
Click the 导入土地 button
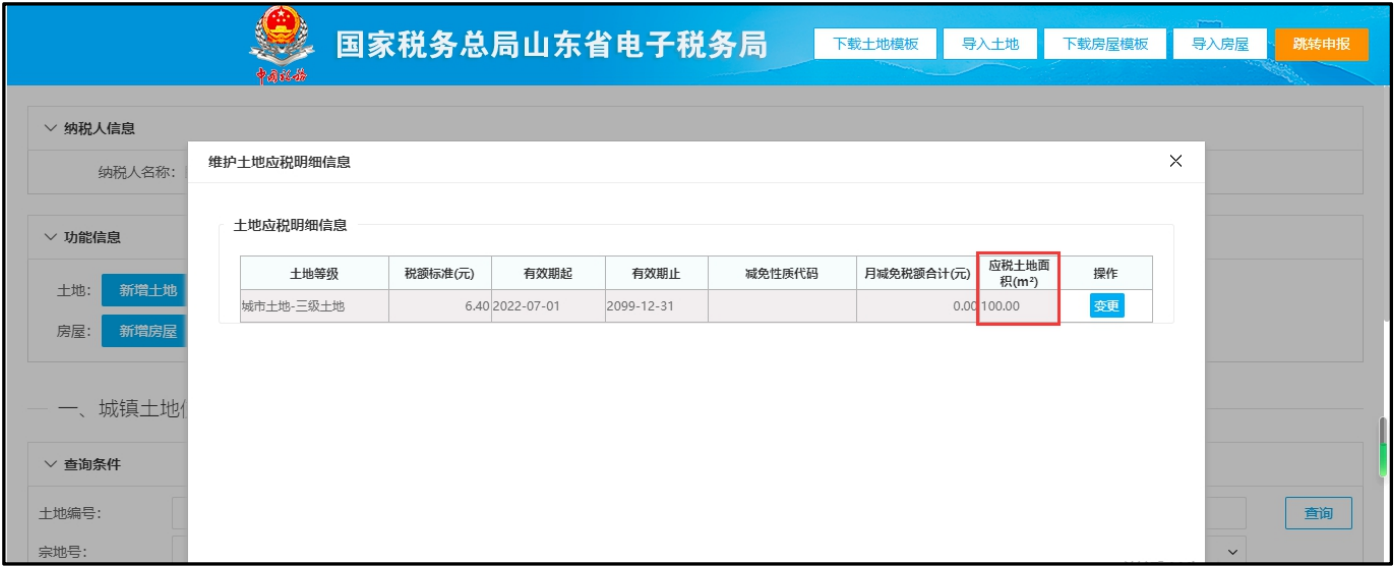point(990,44)
